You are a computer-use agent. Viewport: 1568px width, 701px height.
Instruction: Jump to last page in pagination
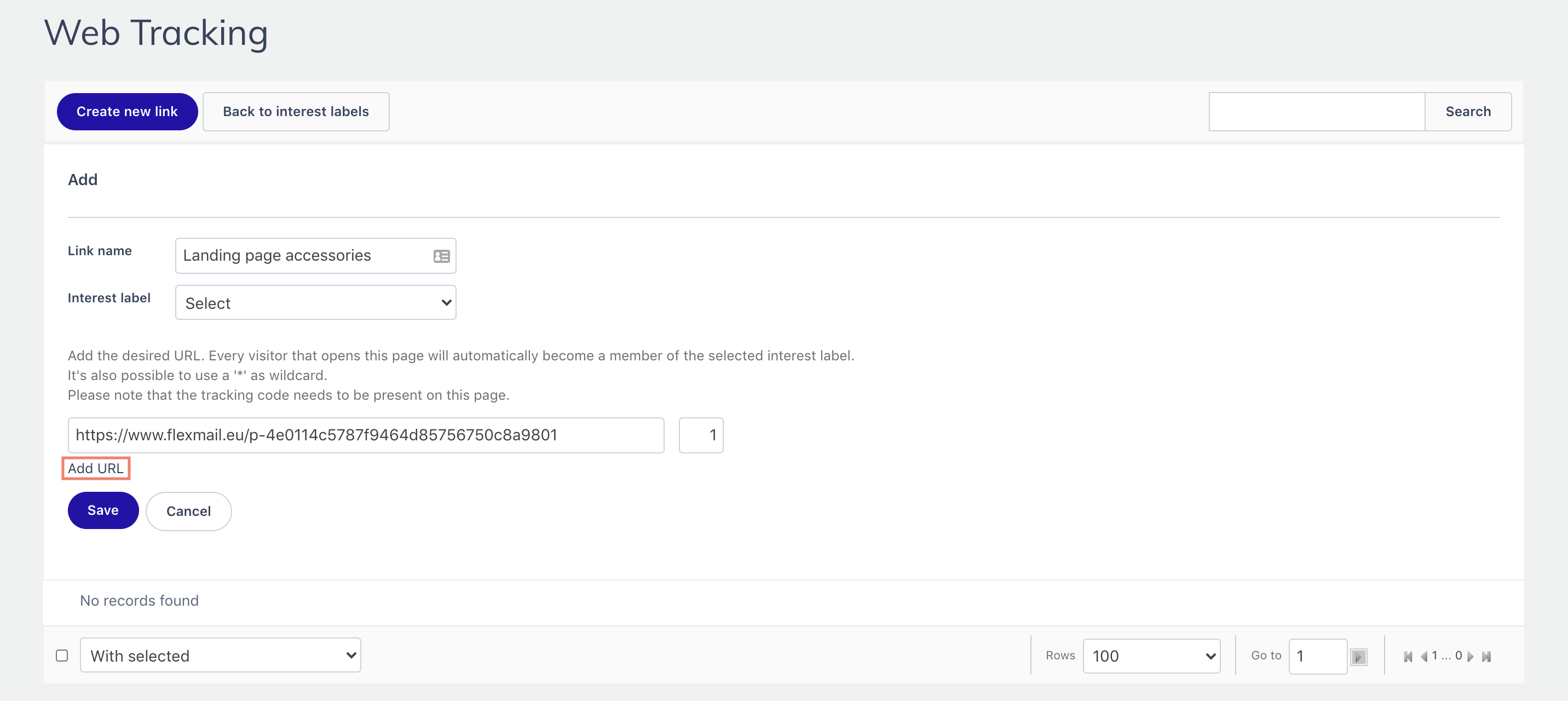click(1486, 657)
